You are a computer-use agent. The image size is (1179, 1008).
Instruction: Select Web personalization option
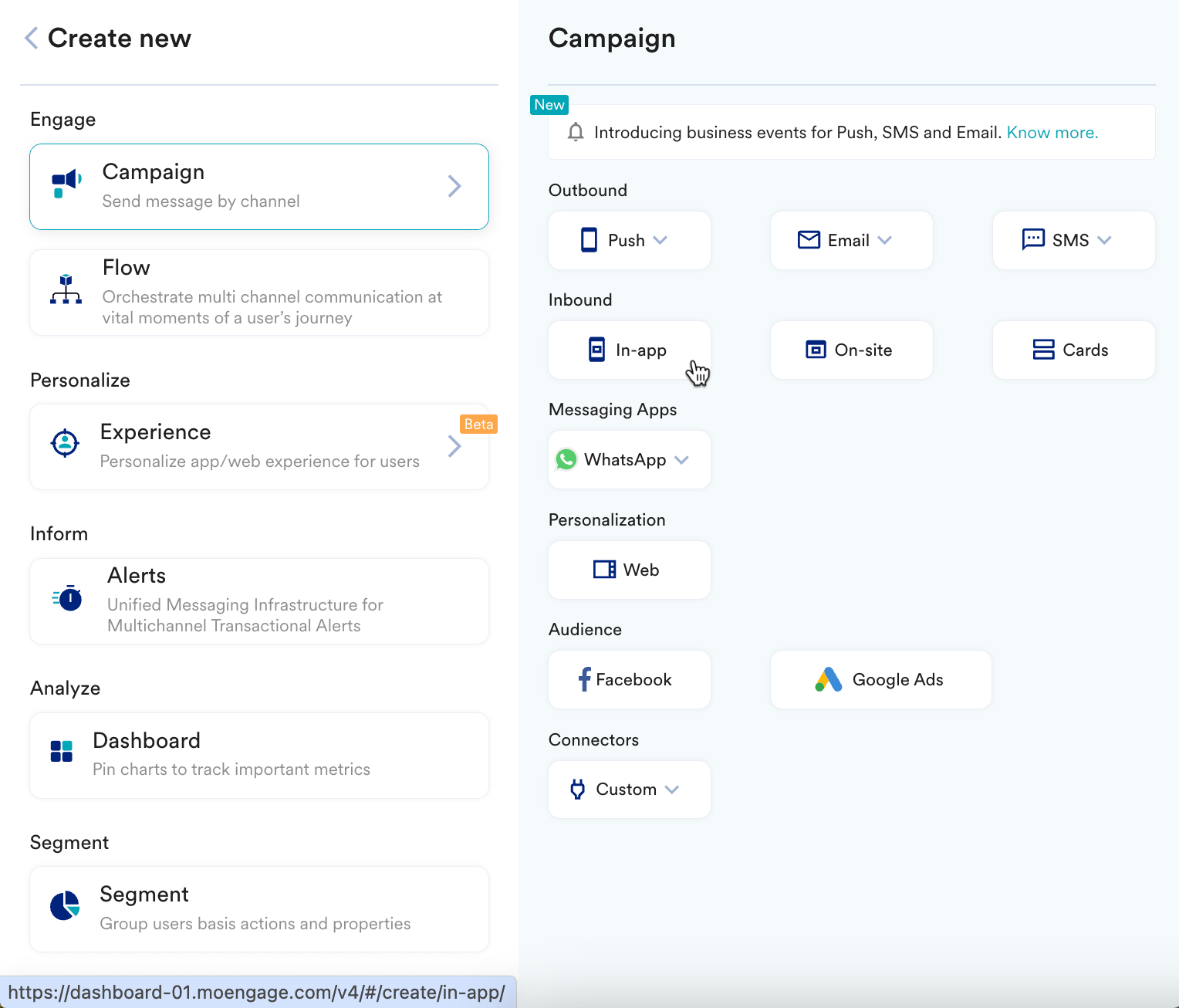[x=629, y=570]
